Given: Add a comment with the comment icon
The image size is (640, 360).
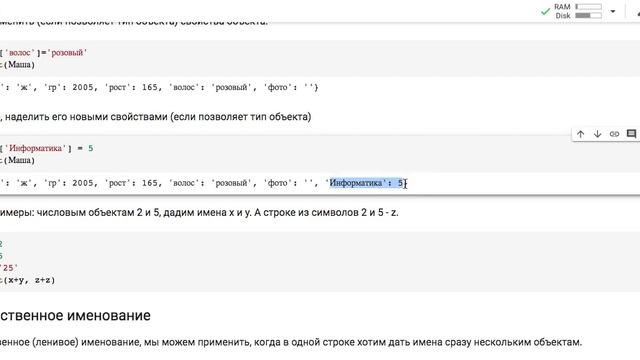Looking at the screenshot, I should [631, 134].
